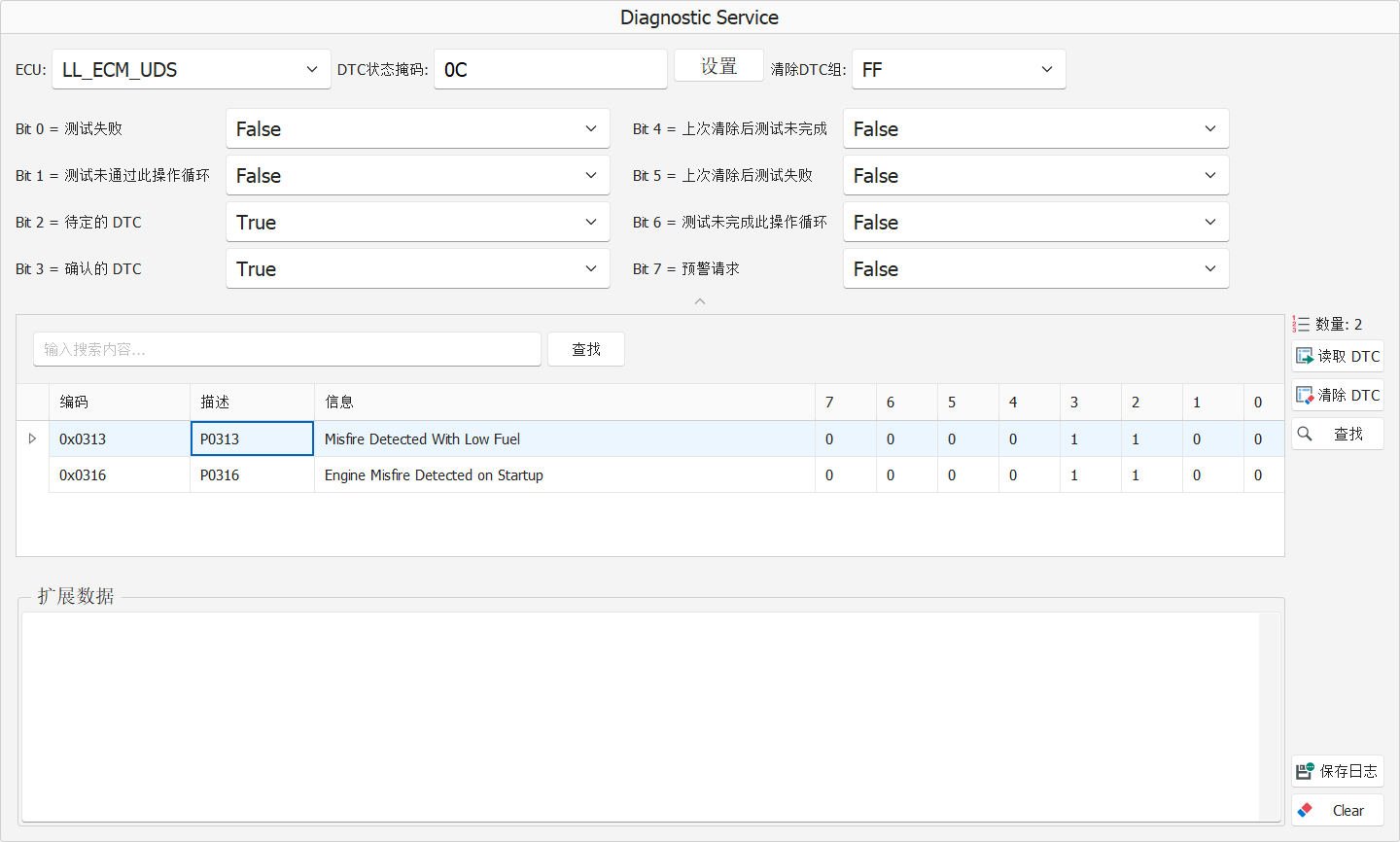
Task: Click the 数量 list count icon
Action: tap(1301, 324)
